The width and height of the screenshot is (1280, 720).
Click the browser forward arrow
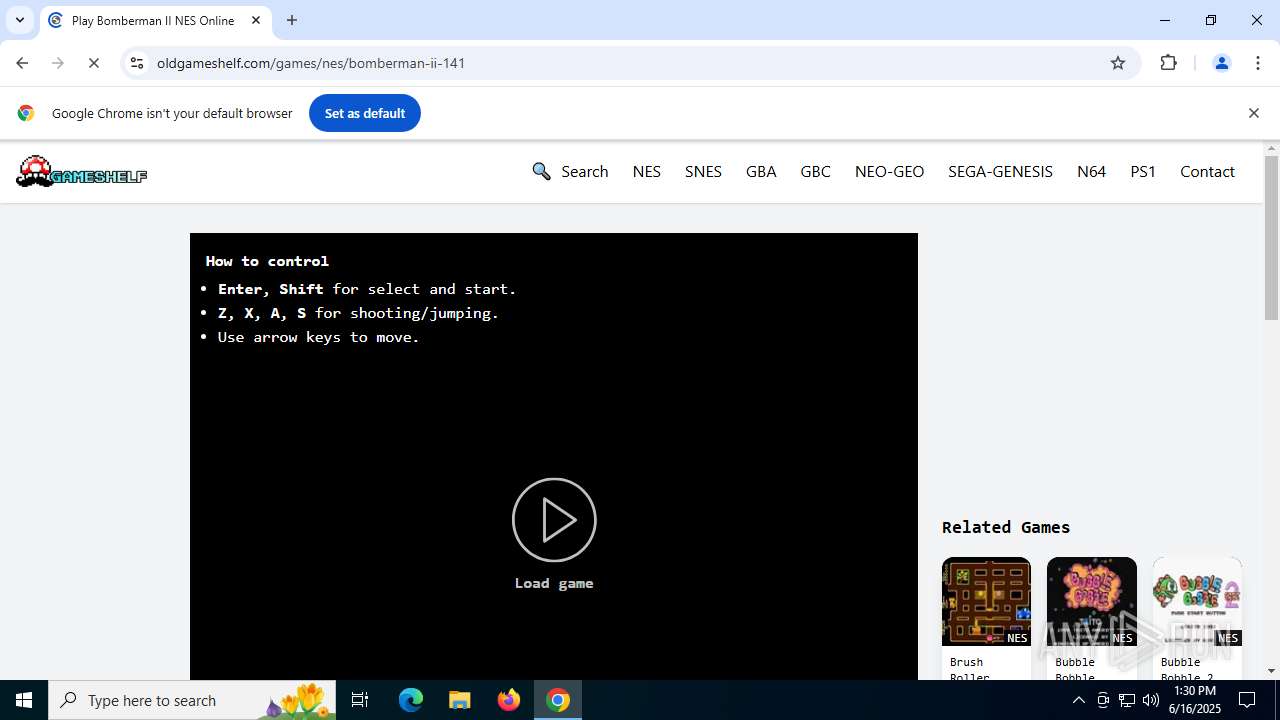58,63
